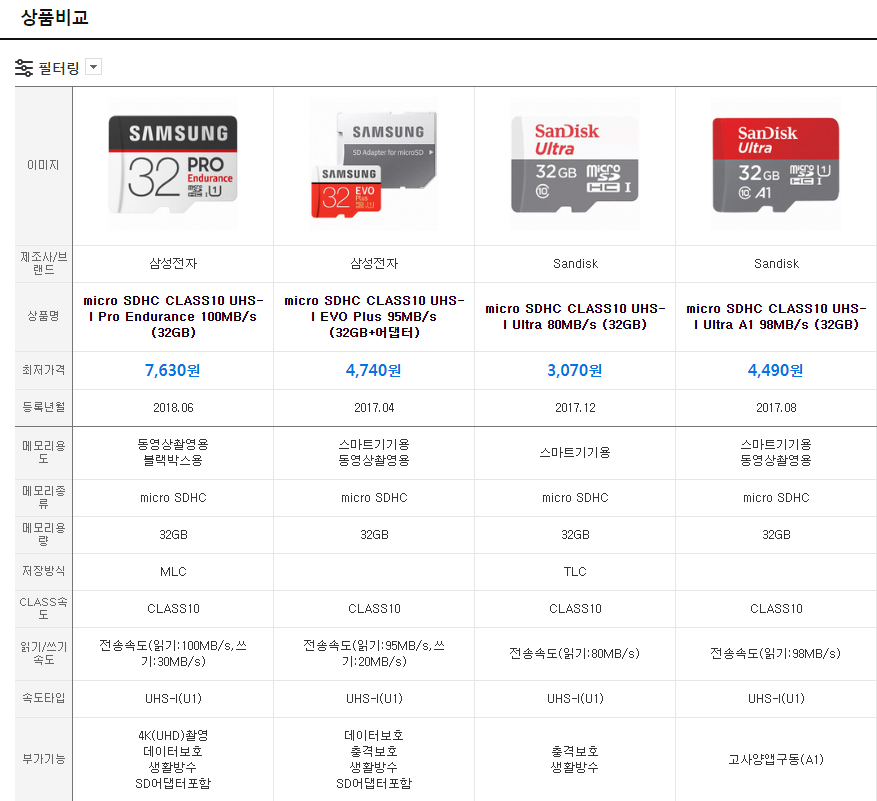Click the 2017.04 registration date cell
Screen dimensions: 877x801
(x=374, y=408)
